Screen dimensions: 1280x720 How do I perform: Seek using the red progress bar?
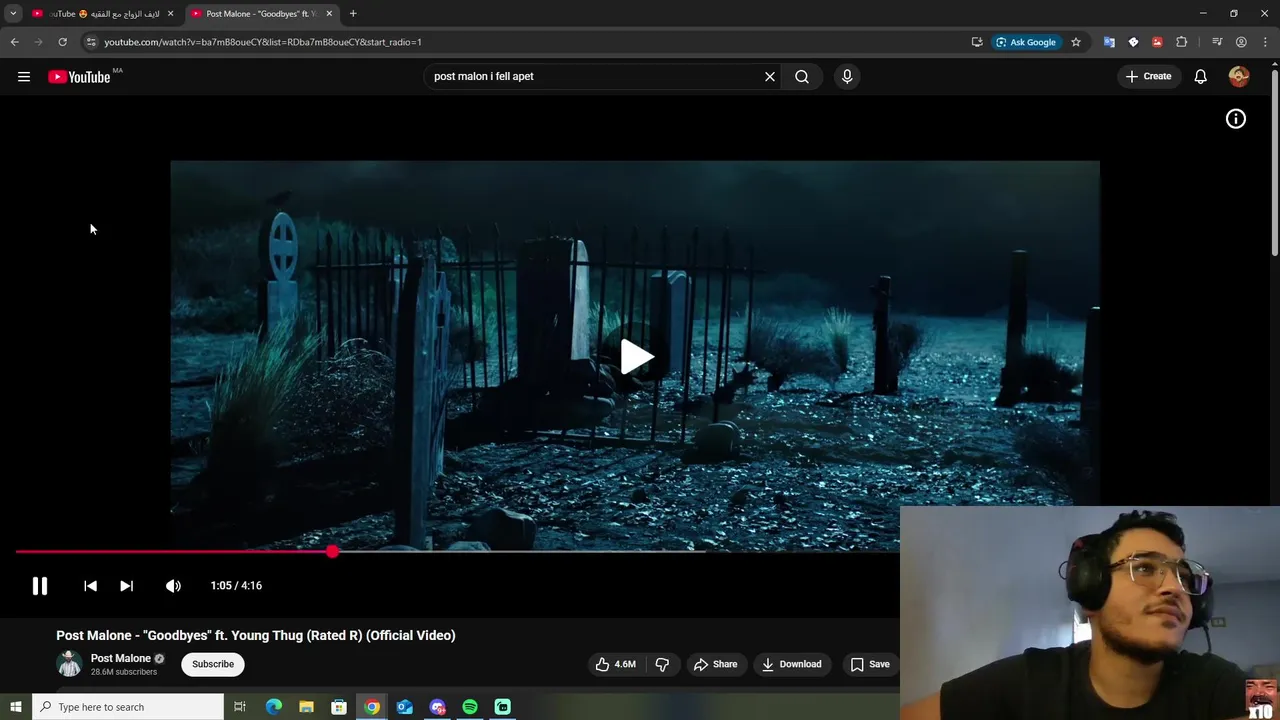(x=457, y=551)
